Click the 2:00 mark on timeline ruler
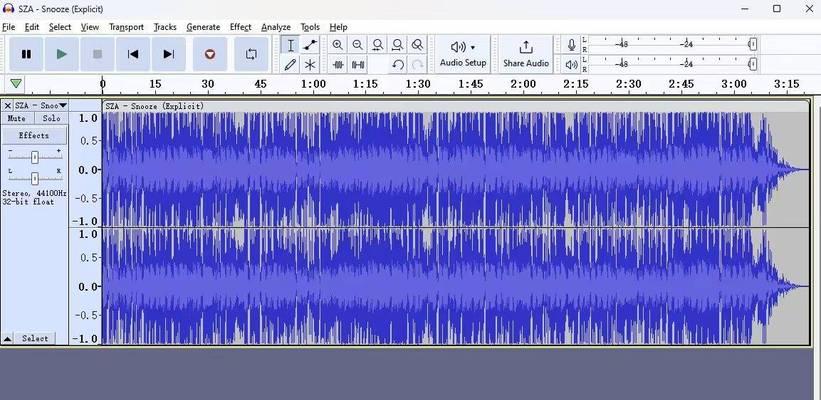Image resolution: width=821 pixels, height=400 pixels. coord(523,84)
